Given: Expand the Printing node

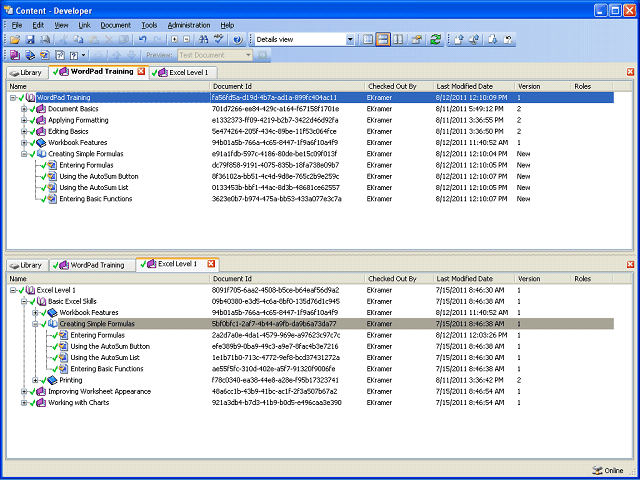Looking at the screenshot, I should click(36, 380).
